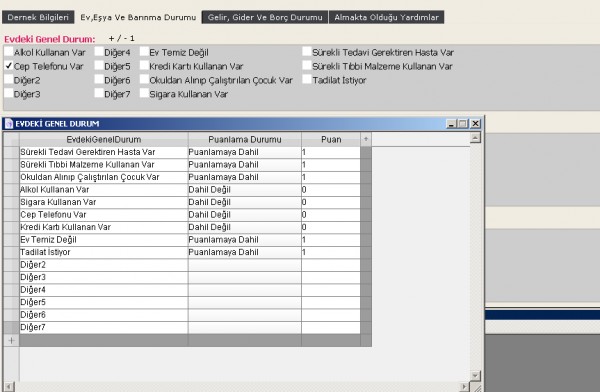This screenshot has height=392, width=600.
Task: Check the Diğer7 checkbox
Action: [99, 93]
